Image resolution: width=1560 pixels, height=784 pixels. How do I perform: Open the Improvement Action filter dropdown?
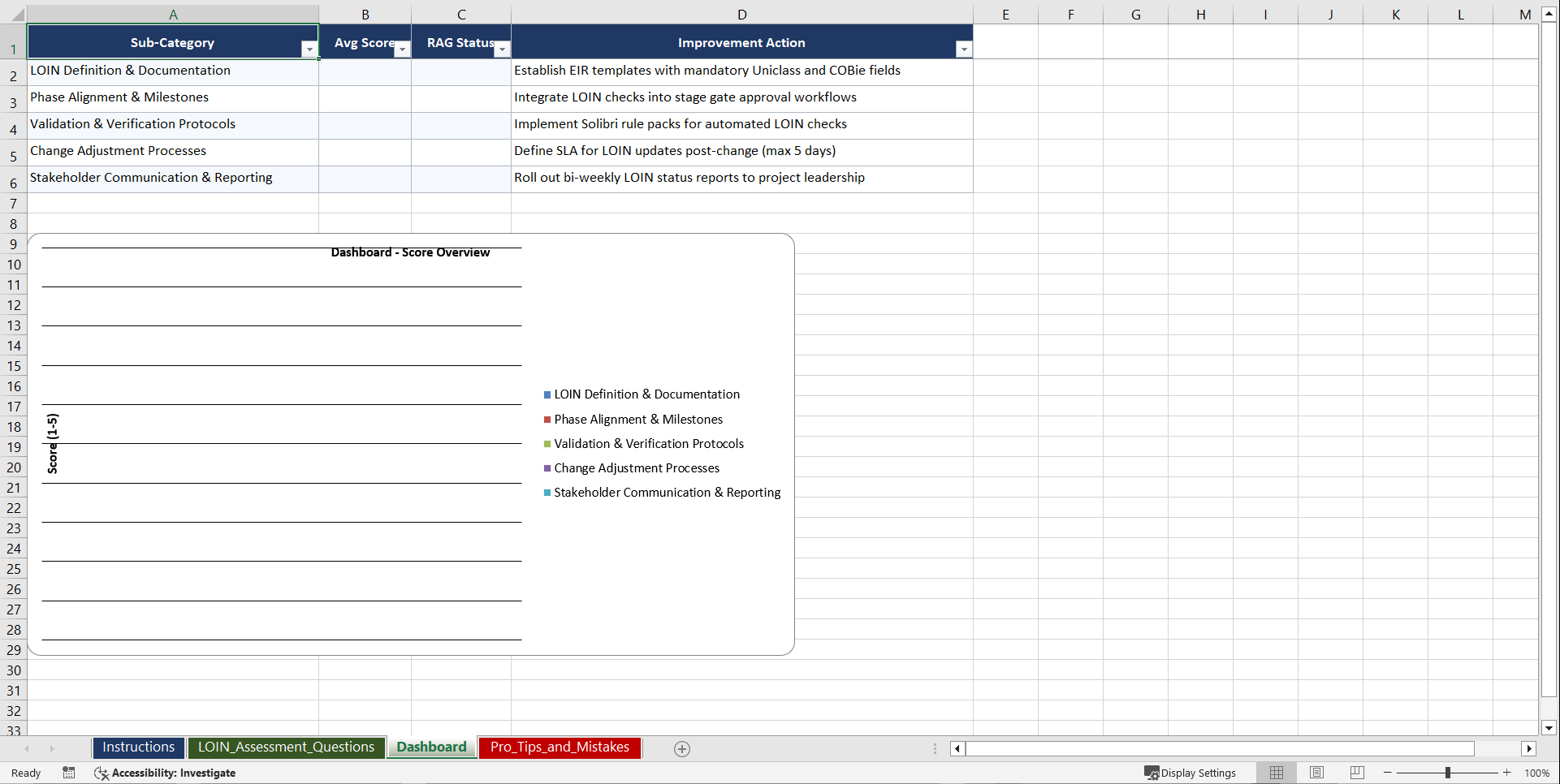click(x=964, y=50)
